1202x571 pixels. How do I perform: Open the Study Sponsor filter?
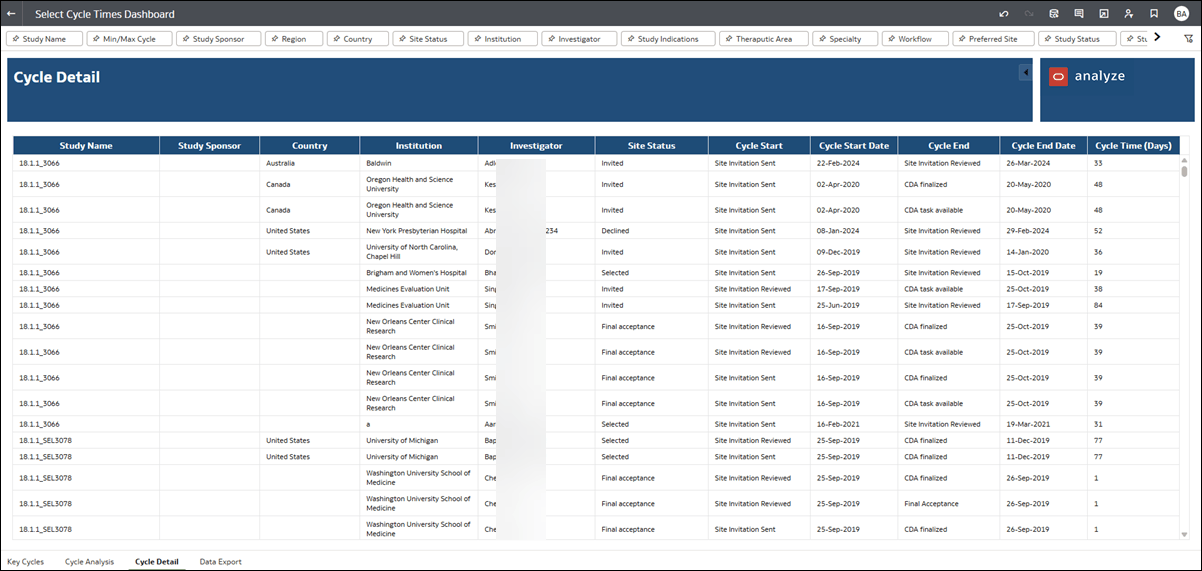pos(218,39)
